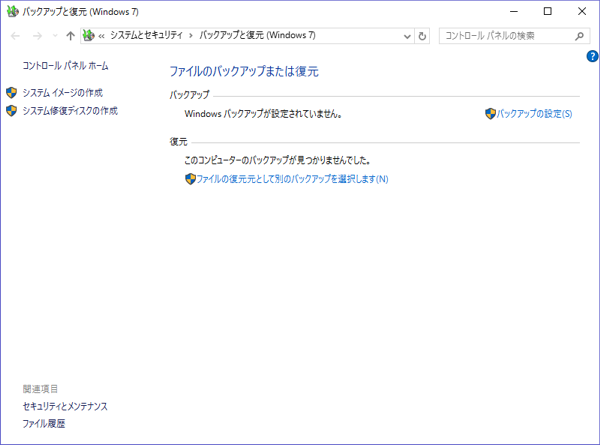600x445 pixels.
Task: Go up one level with the up arrow
Action: [70, 36]
